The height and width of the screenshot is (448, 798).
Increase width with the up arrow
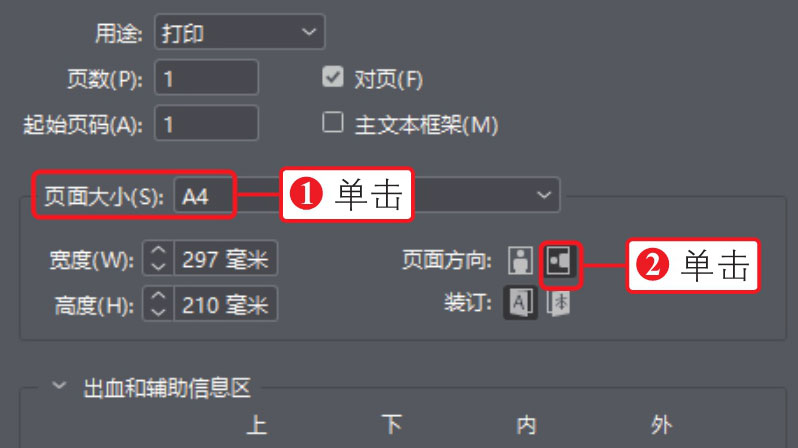159,250
